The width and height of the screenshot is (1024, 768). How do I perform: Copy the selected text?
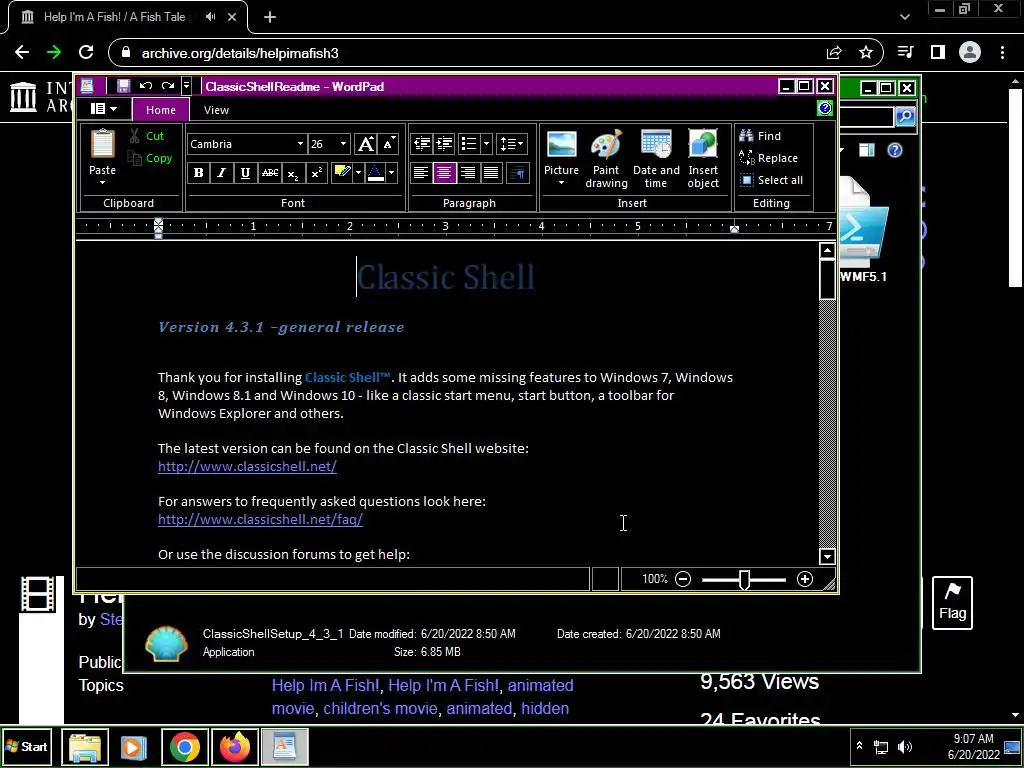(150, 158)
